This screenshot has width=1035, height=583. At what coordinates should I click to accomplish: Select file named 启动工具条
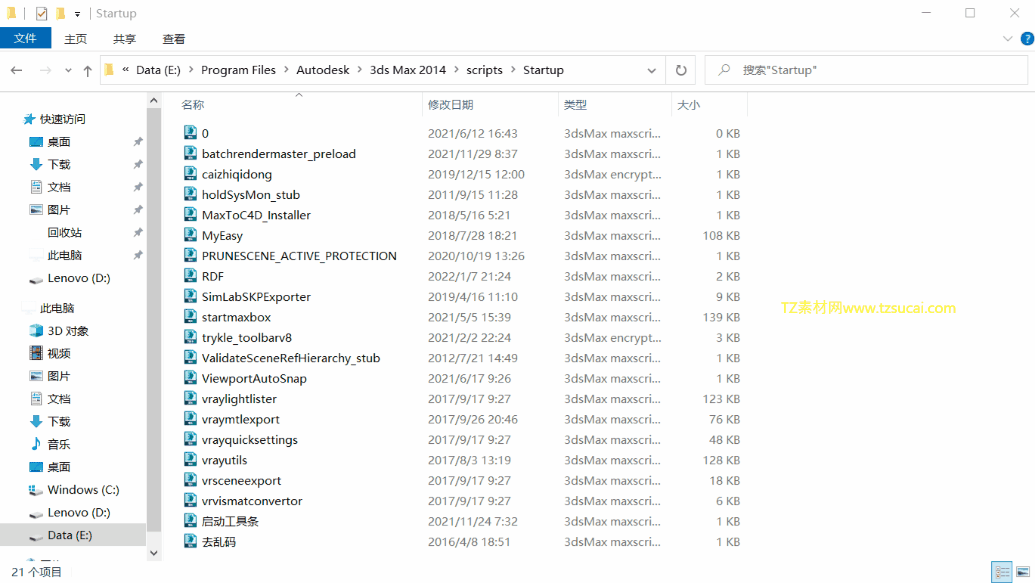point(230,522)
